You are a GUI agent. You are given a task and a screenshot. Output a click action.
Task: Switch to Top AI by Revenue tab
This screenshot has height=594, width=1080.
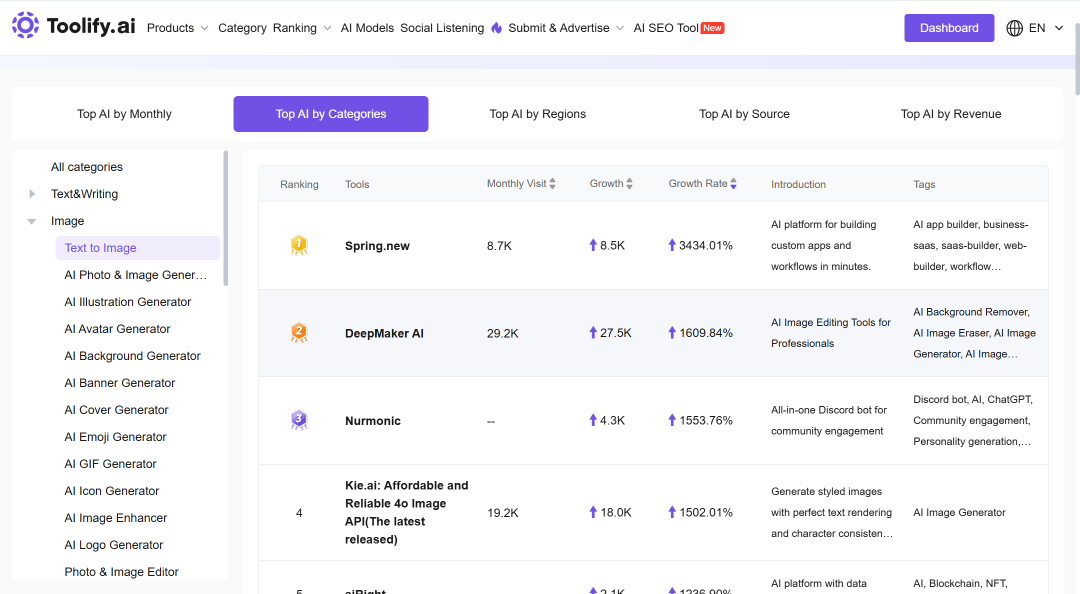point(951,114)
